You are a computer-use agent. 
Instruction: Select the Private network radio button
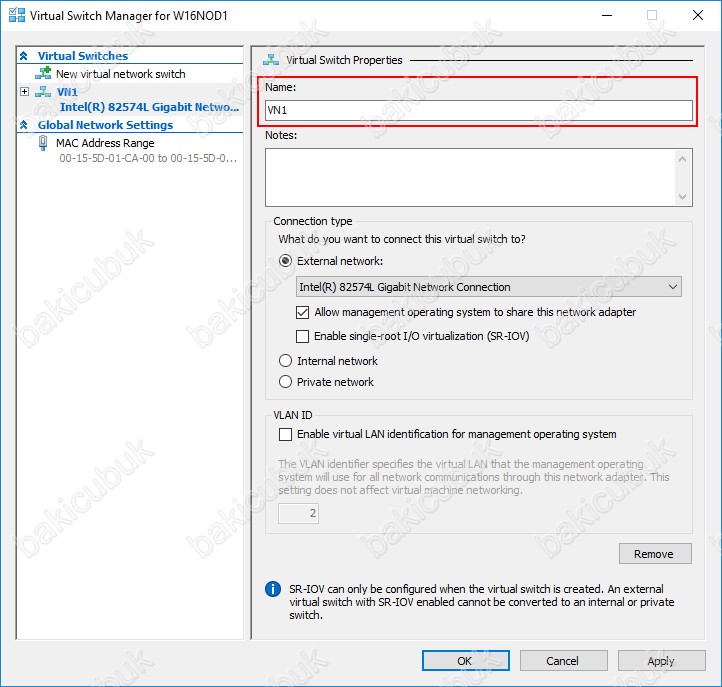click(x=285, y=382)
